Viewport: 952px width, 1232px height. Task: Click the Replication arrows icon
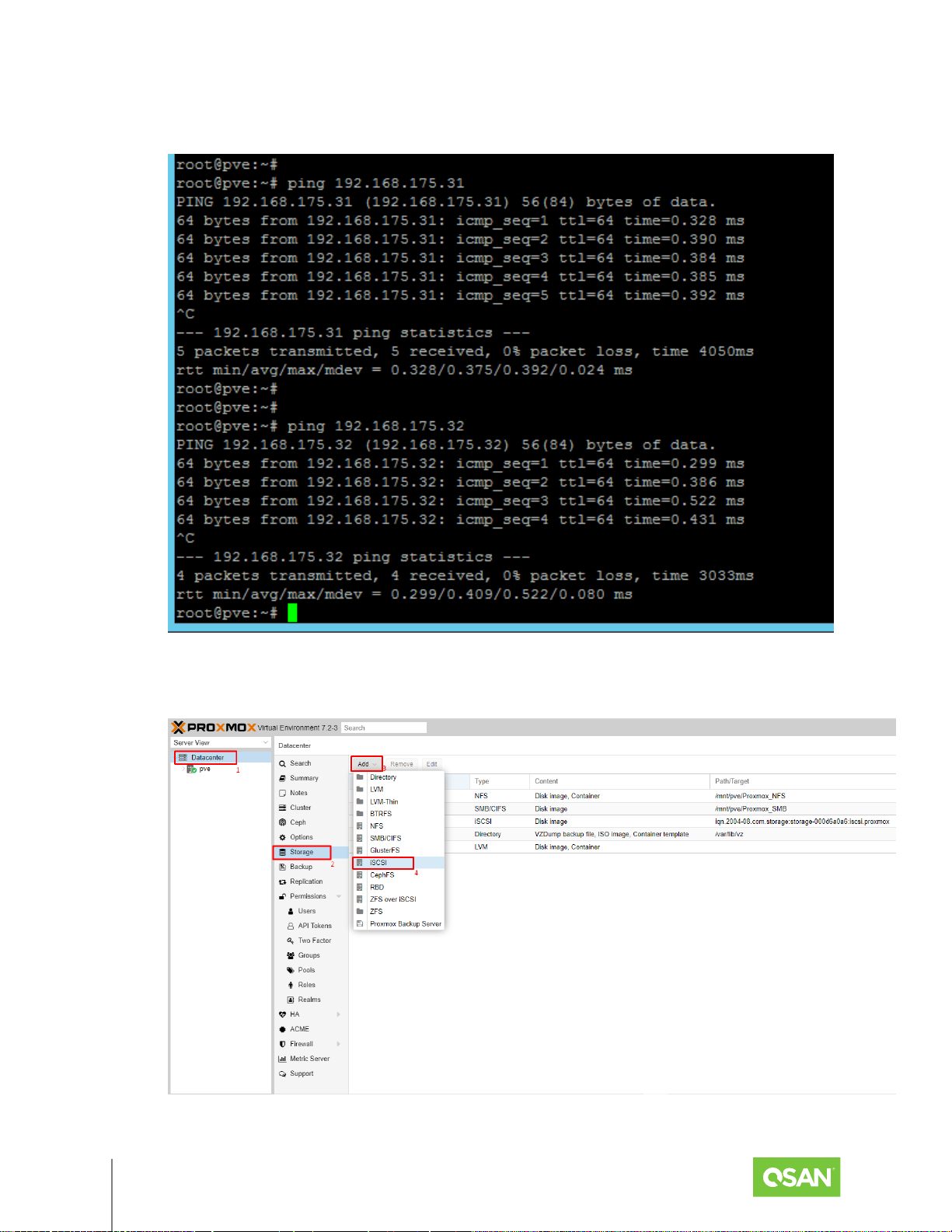coord(283,881)
